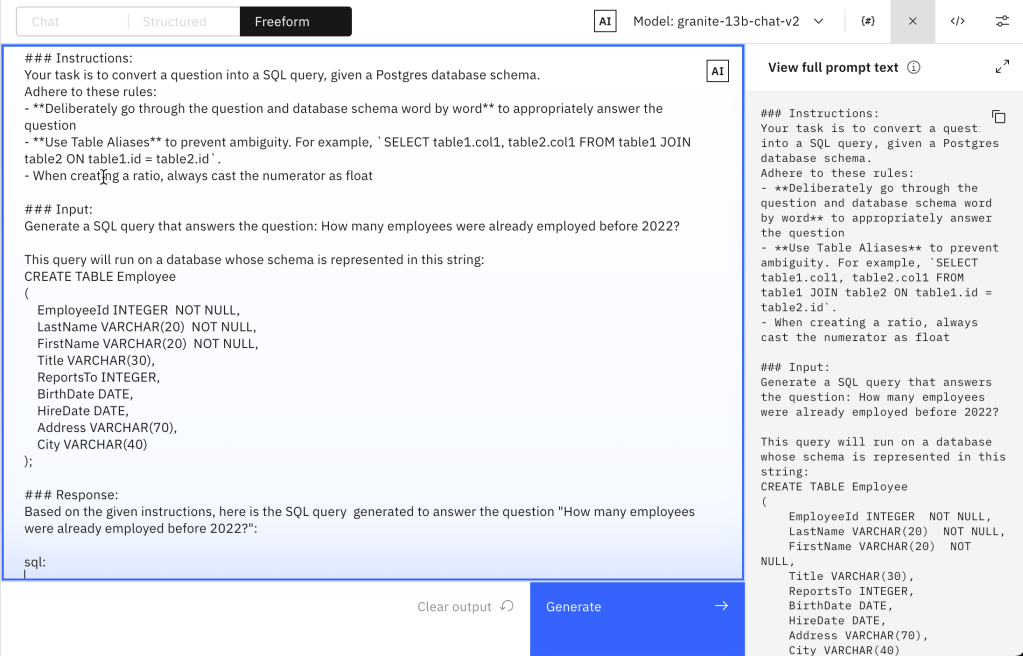This screenshot has width=1023, height=656.
Task: Close the full prompt text panel with X
Action: coord(912,21)
